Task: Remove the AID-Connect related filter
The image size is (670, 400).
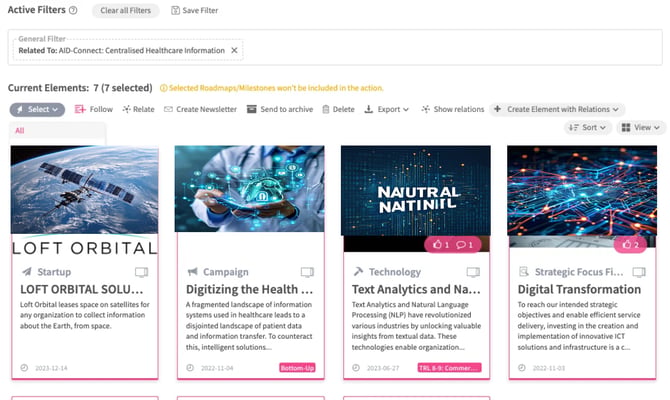Action: tap(234, 50)
